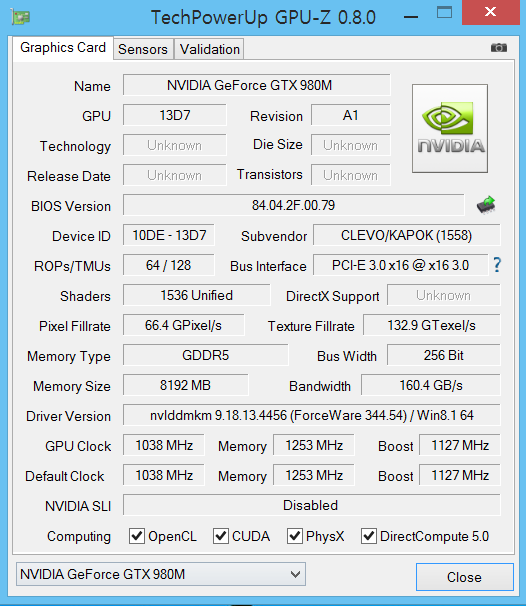Click the NVIDIA logo image
The height and width of the screenshot is (606, 526).
[x=450, y=128]
